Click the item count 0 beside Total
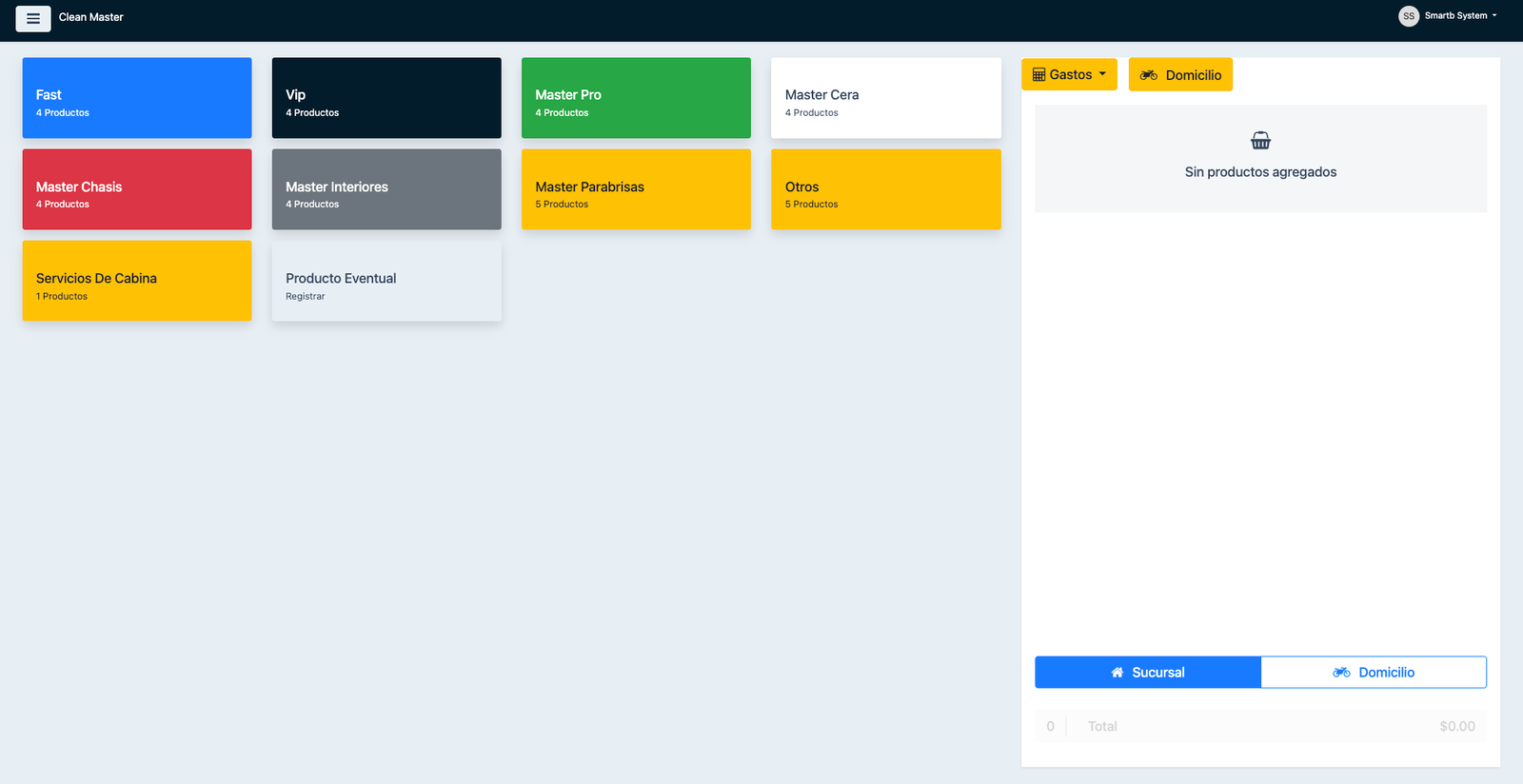The image size is (1523, 784). tap(1050, 726)
